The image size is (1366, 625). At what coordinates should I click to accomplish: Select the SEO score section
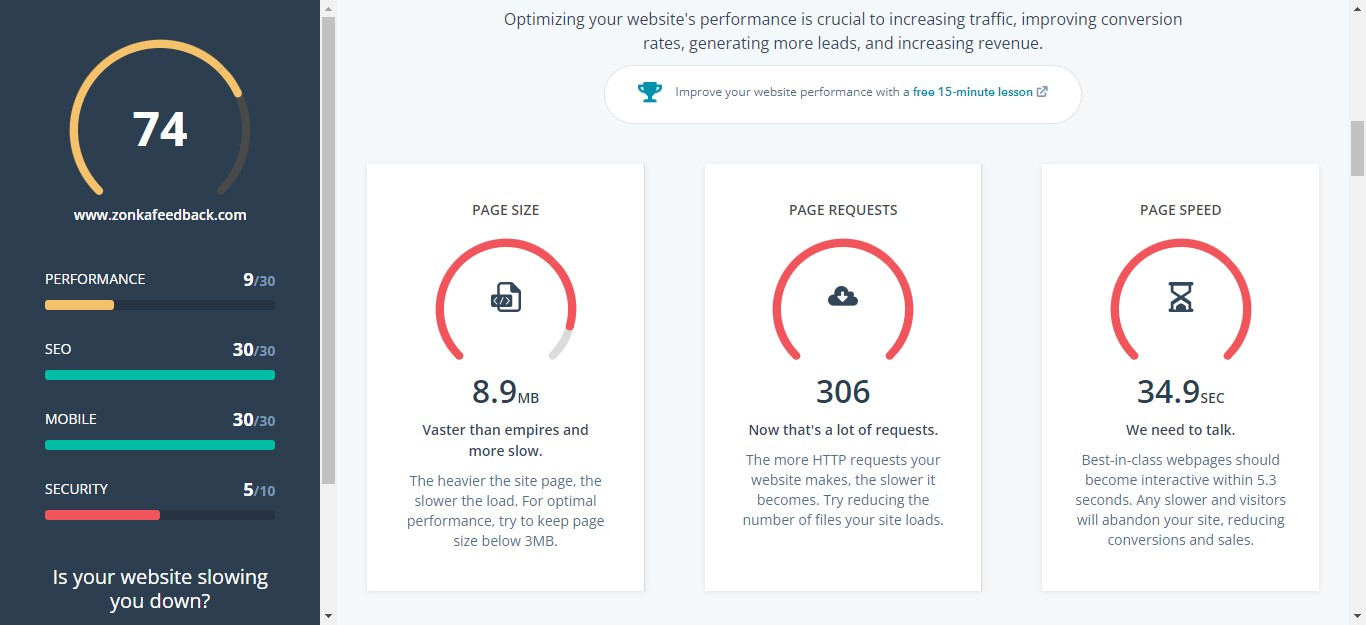pyautogui.click(x=160, y=360)
